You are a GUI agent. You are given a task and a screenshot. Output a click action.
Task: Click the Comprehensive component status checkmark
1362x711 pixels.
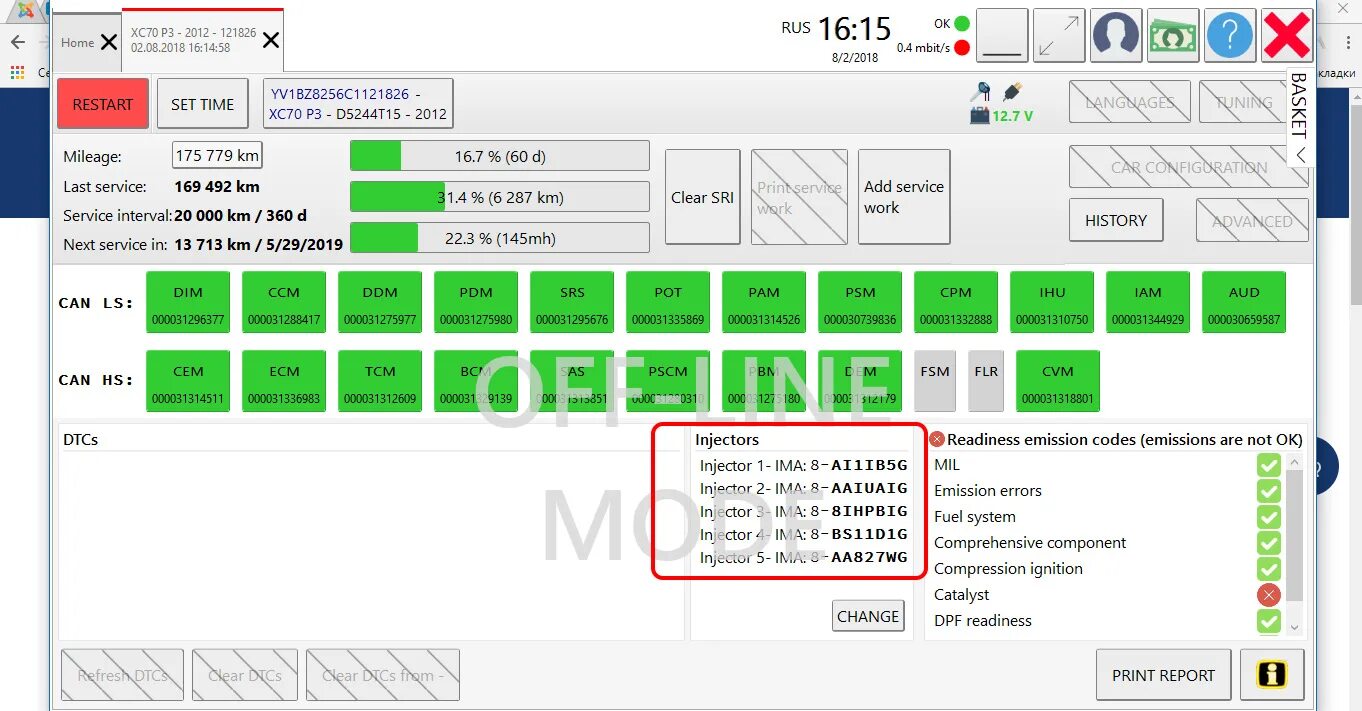1269,543
